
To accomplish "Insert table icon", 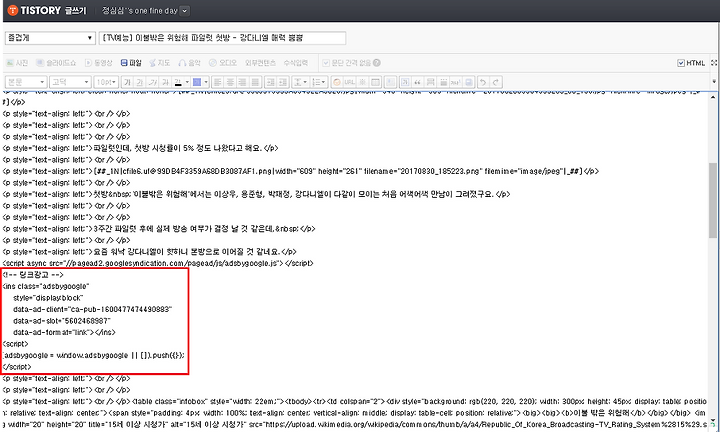I will [x=376, y=82].
